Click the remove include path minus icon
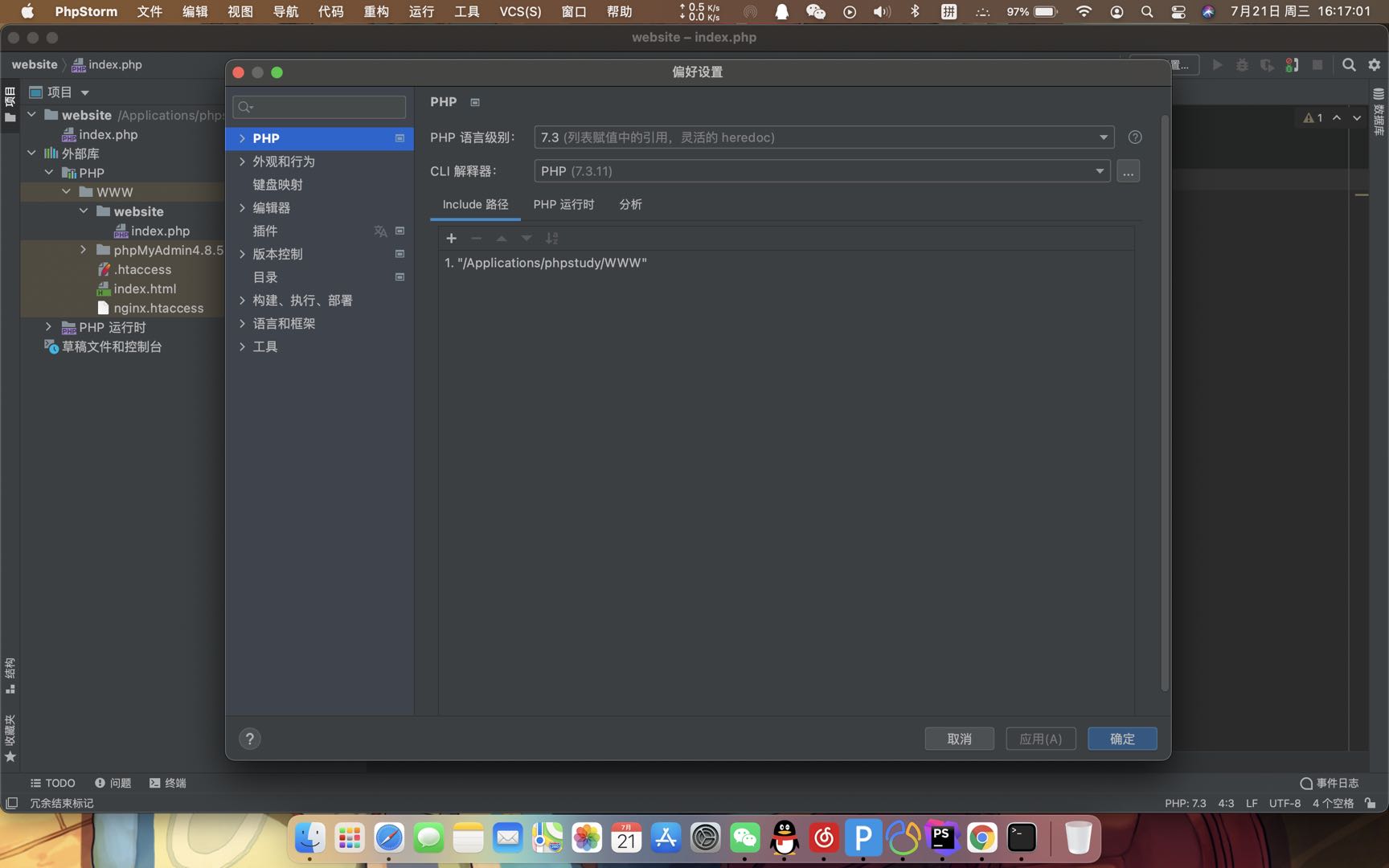 [x=476, y=238]
